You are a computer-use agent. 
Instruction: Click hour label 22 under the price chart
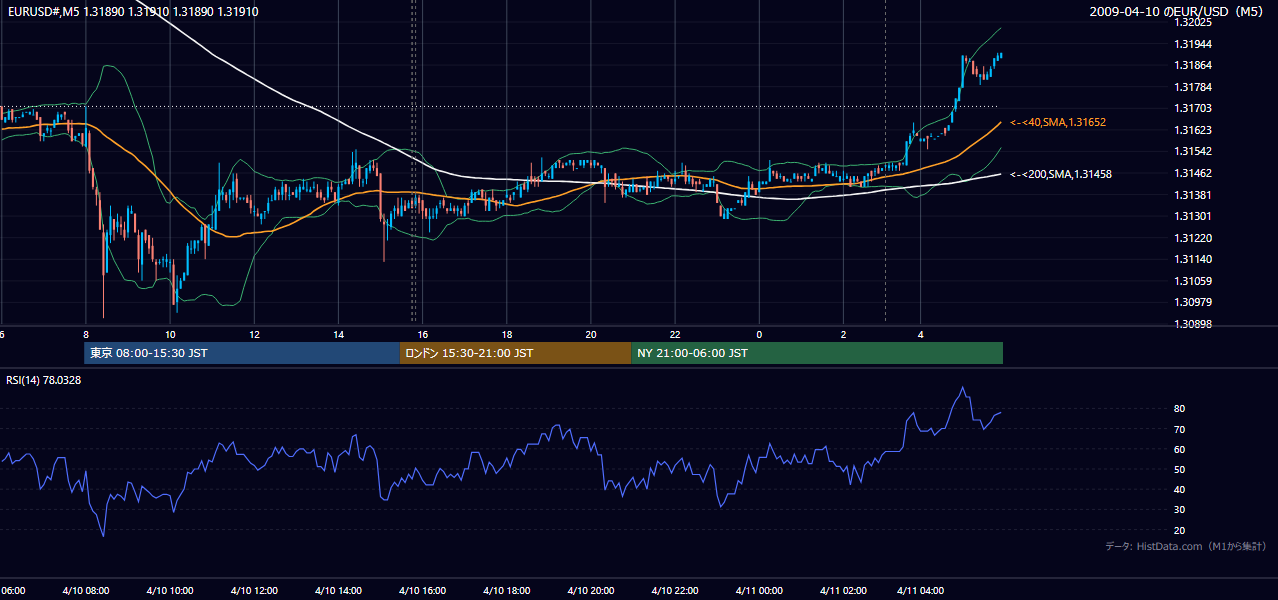point(675,334)
